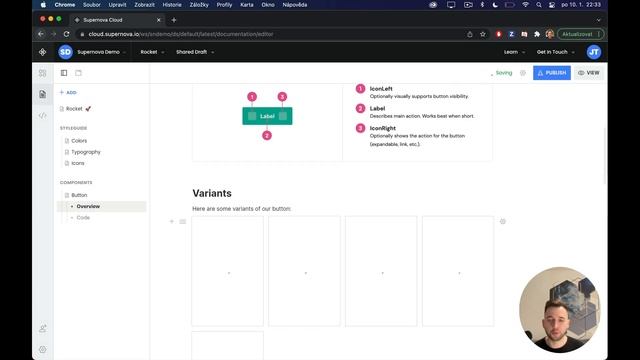Open Chrome profile avatar

[x=550, y=34]
